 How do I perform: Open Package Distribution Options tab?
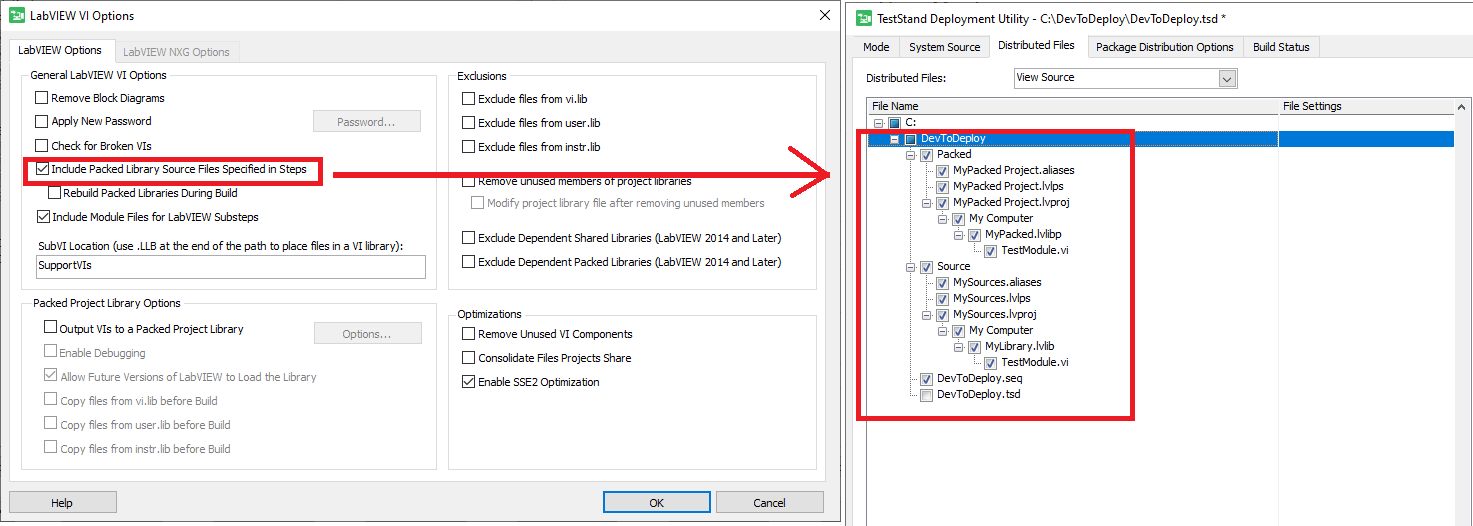coord(1164,47)
